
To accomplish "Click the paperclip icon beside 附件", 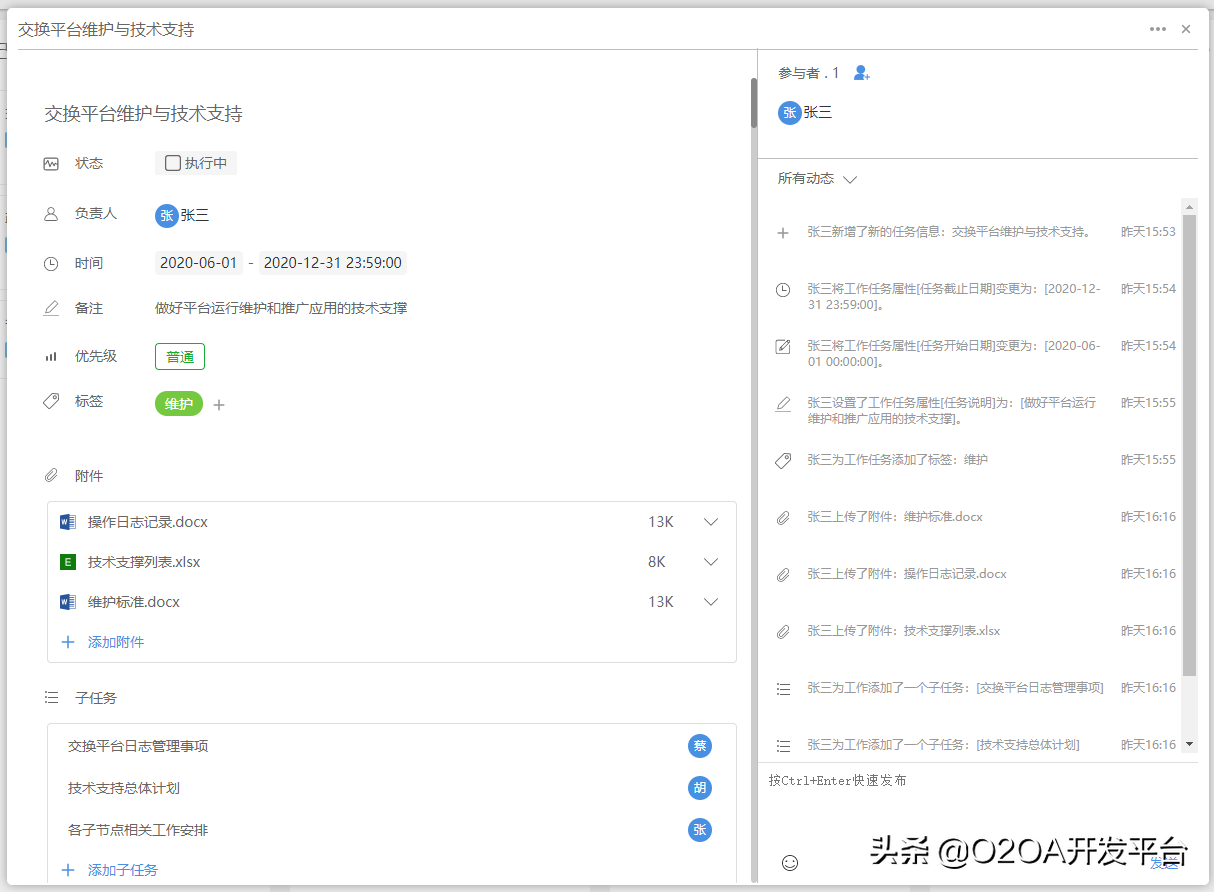I will 51,475.
